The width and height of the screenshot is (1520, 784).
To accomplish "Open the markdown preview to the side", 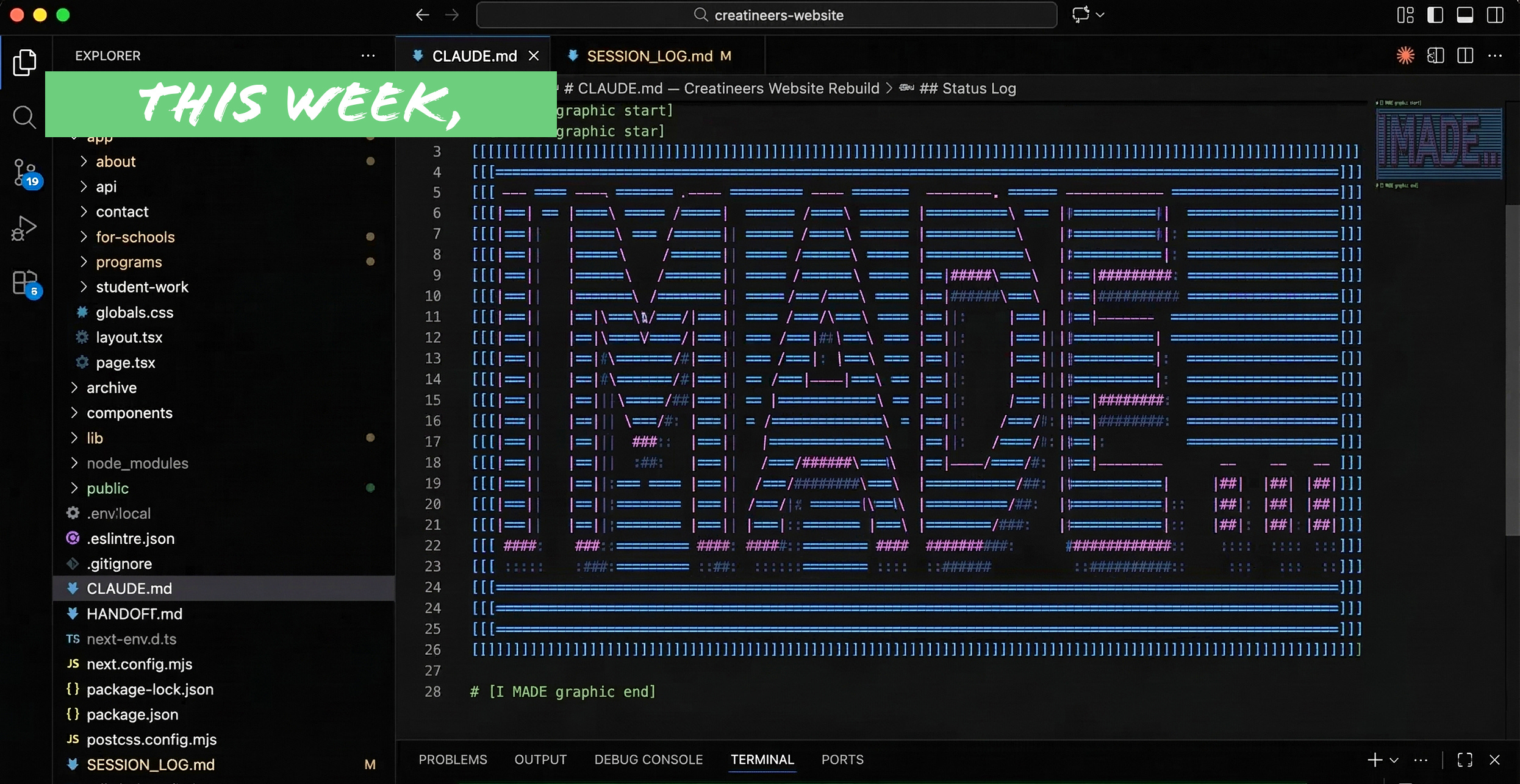I will pos(1435,56).
